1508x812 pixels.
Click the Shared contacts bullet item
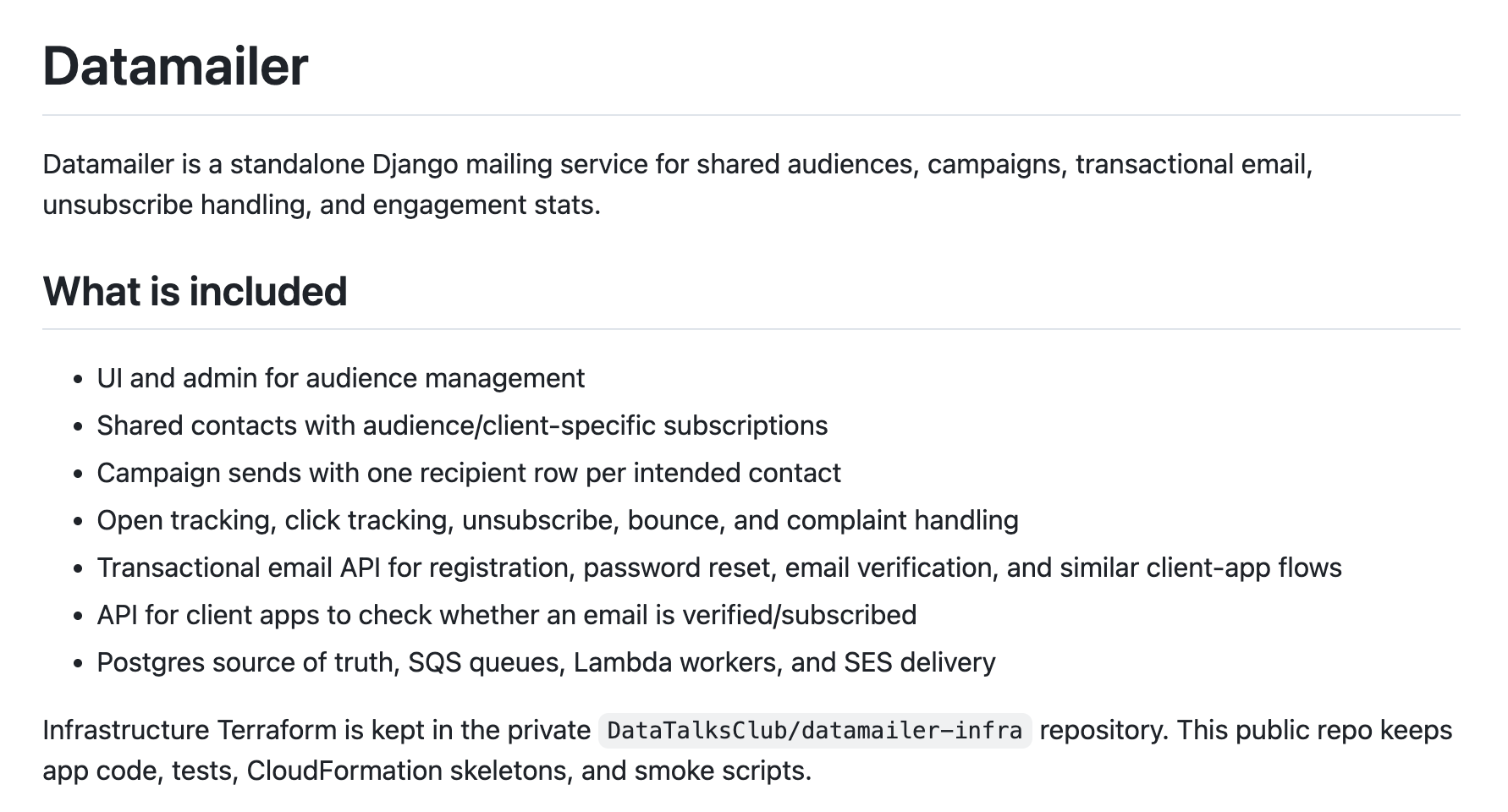(x=462, y=425)
